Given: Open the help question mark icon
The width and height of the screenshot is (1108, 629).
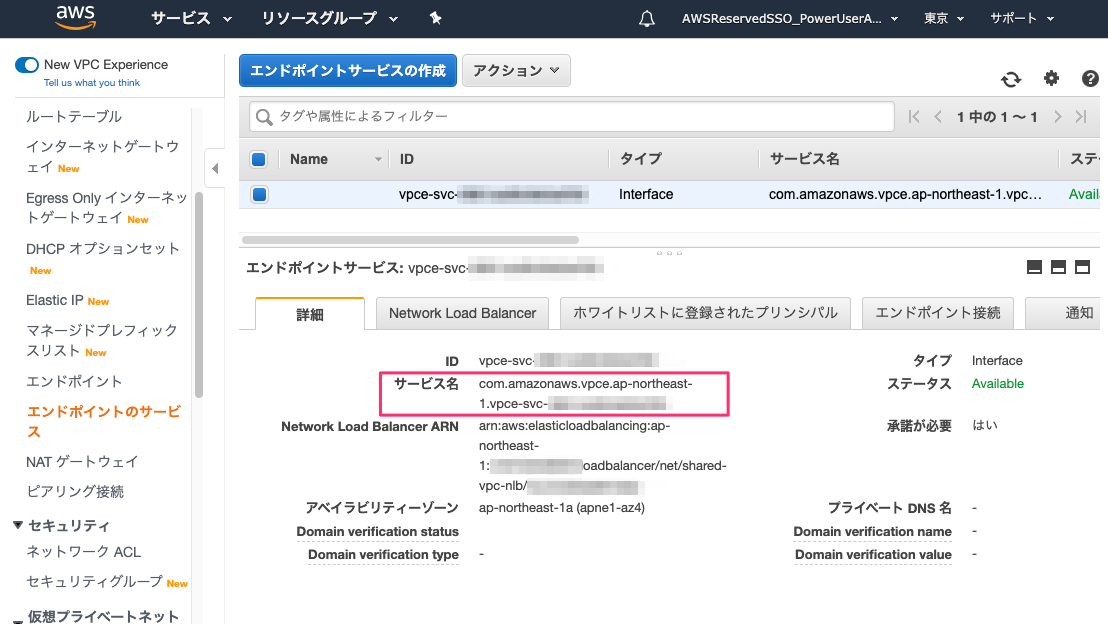Looking at the screenshot, I should pos(1090,78).
